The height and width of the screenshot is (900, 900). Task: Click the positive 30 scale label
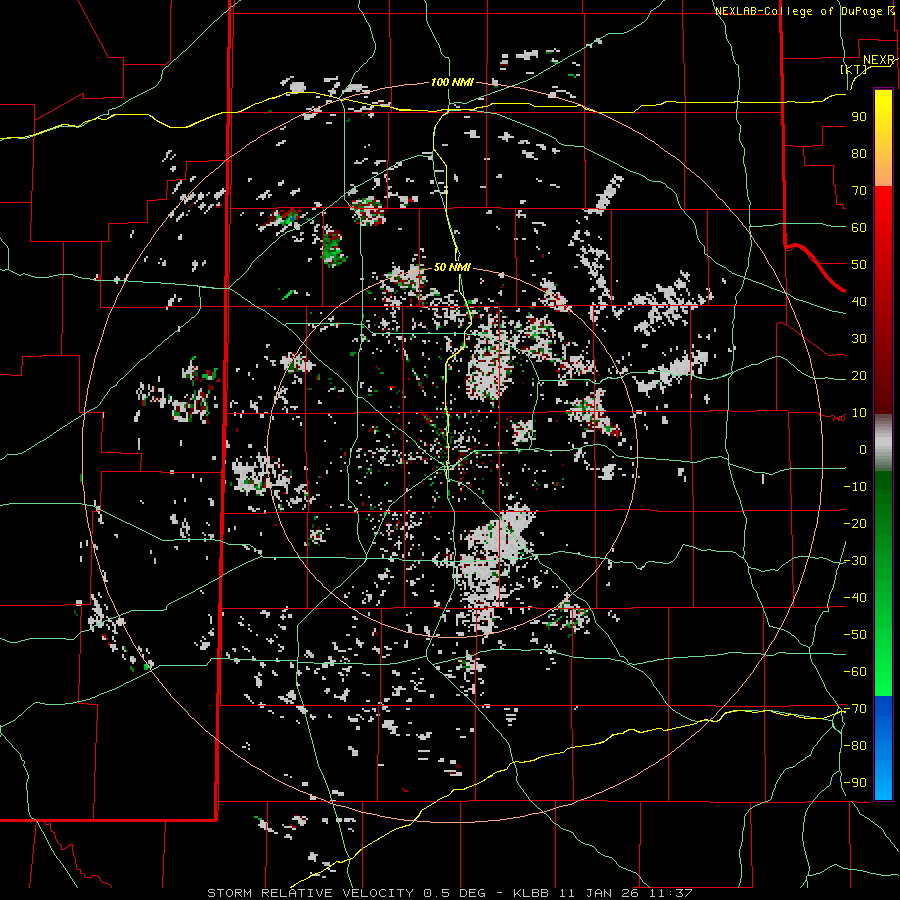click(859, 339)
